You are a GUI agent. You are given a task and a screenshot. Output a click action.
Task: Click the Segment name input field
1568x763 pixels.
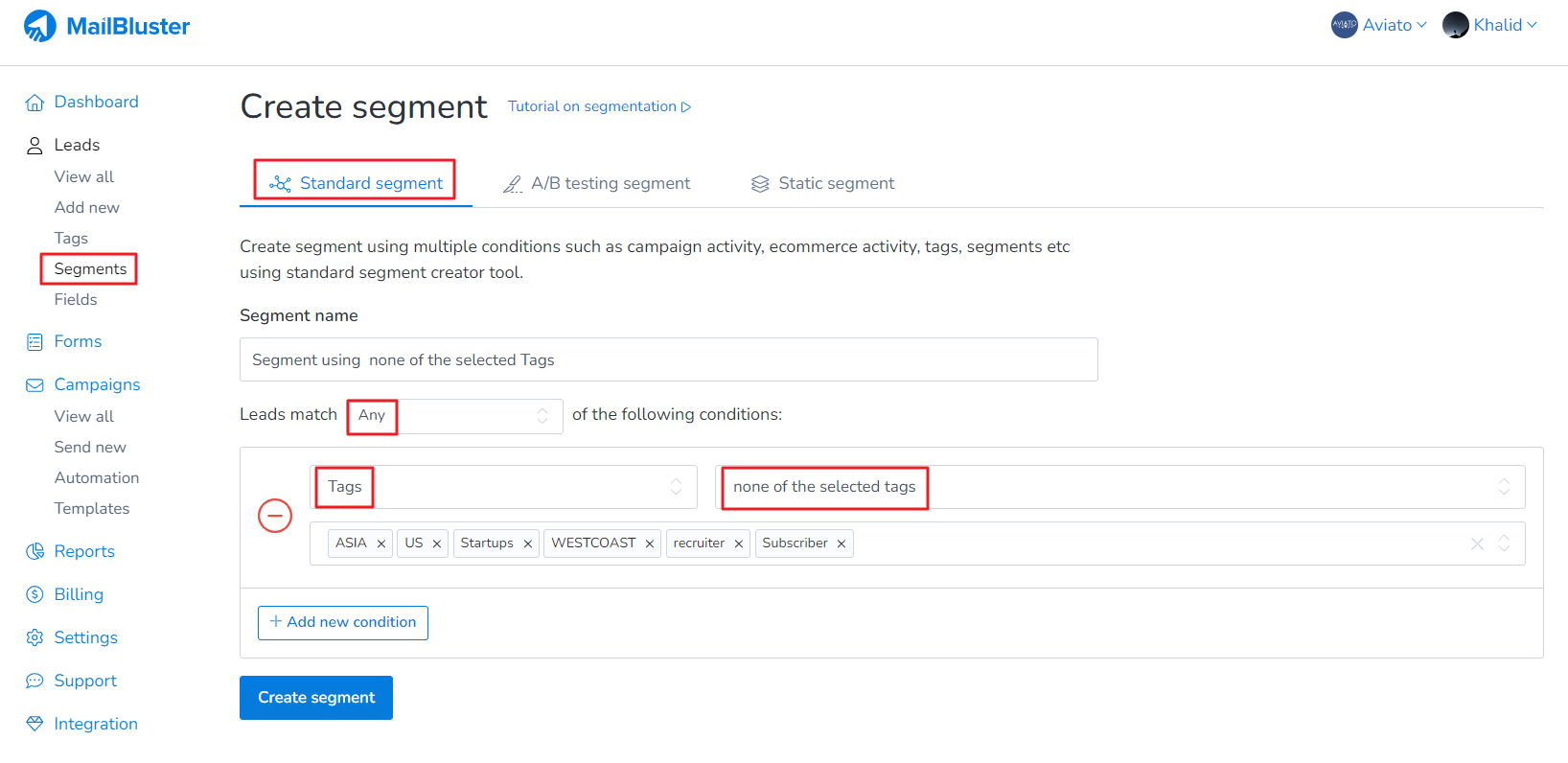click(668, 359)
